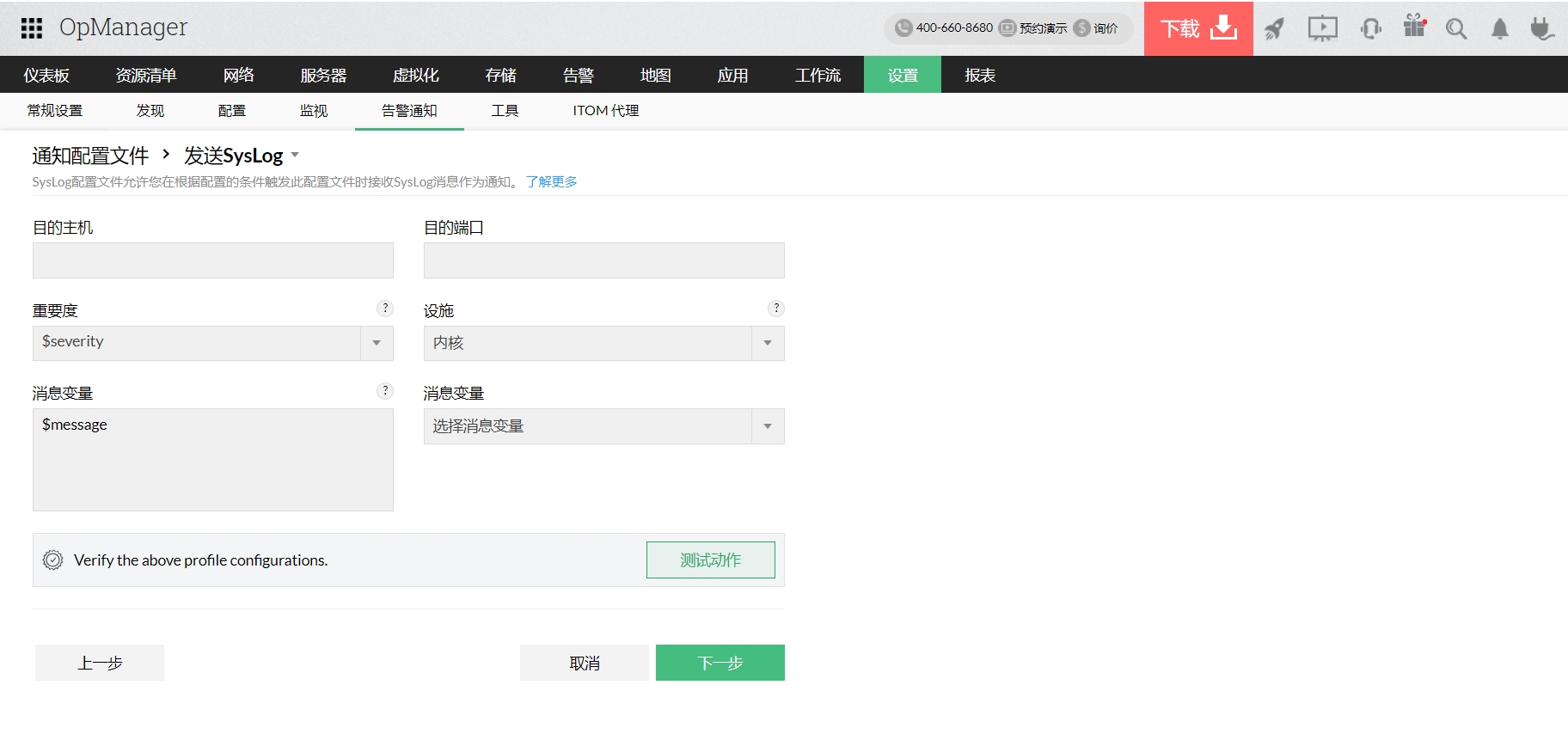Click the red 下载 download button
Viewport: 1568px width, 734px height.
tap(1198, 28)
